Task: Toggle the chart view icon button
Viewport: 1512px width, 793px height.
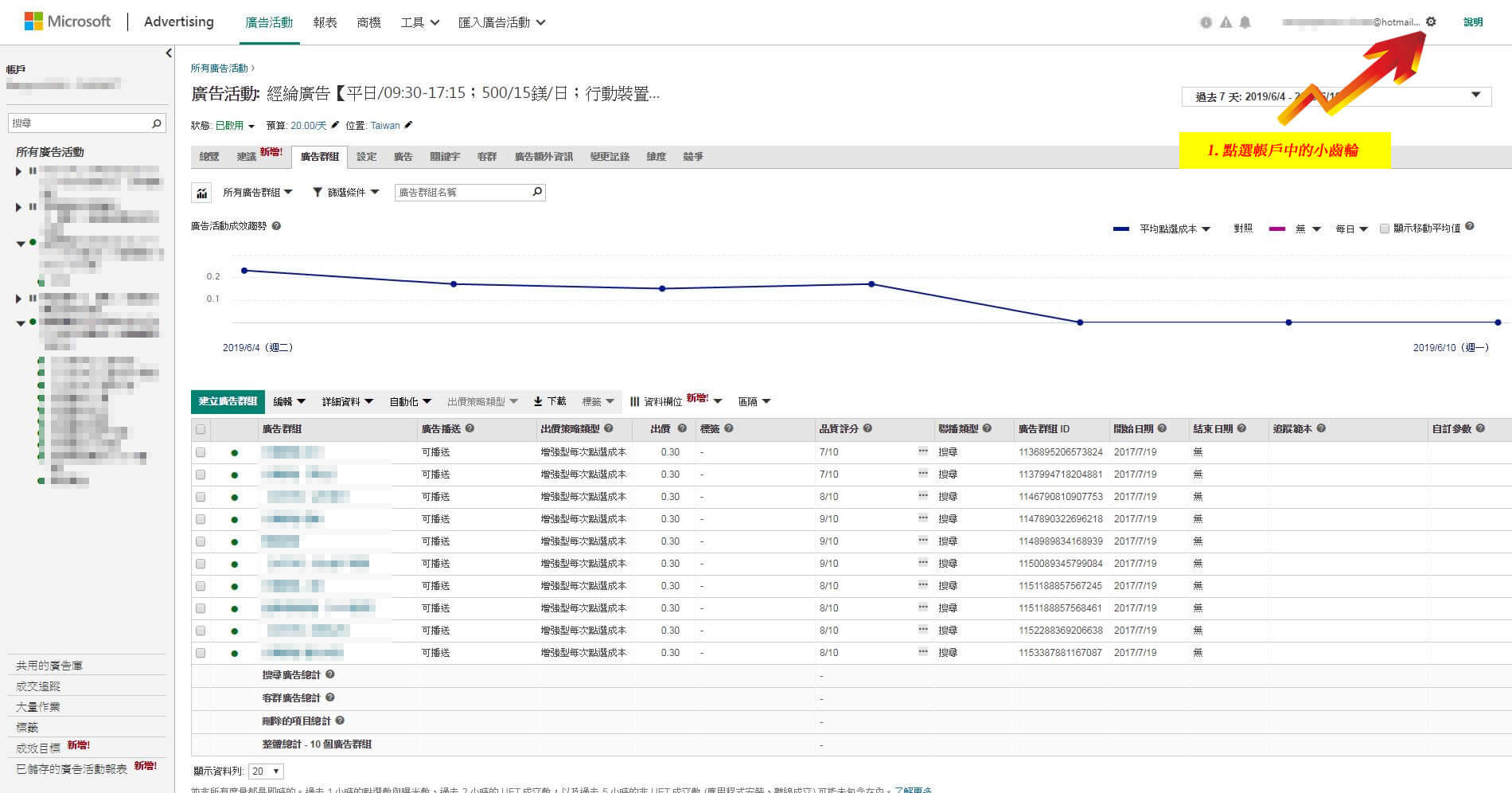Action: [202, 193]
